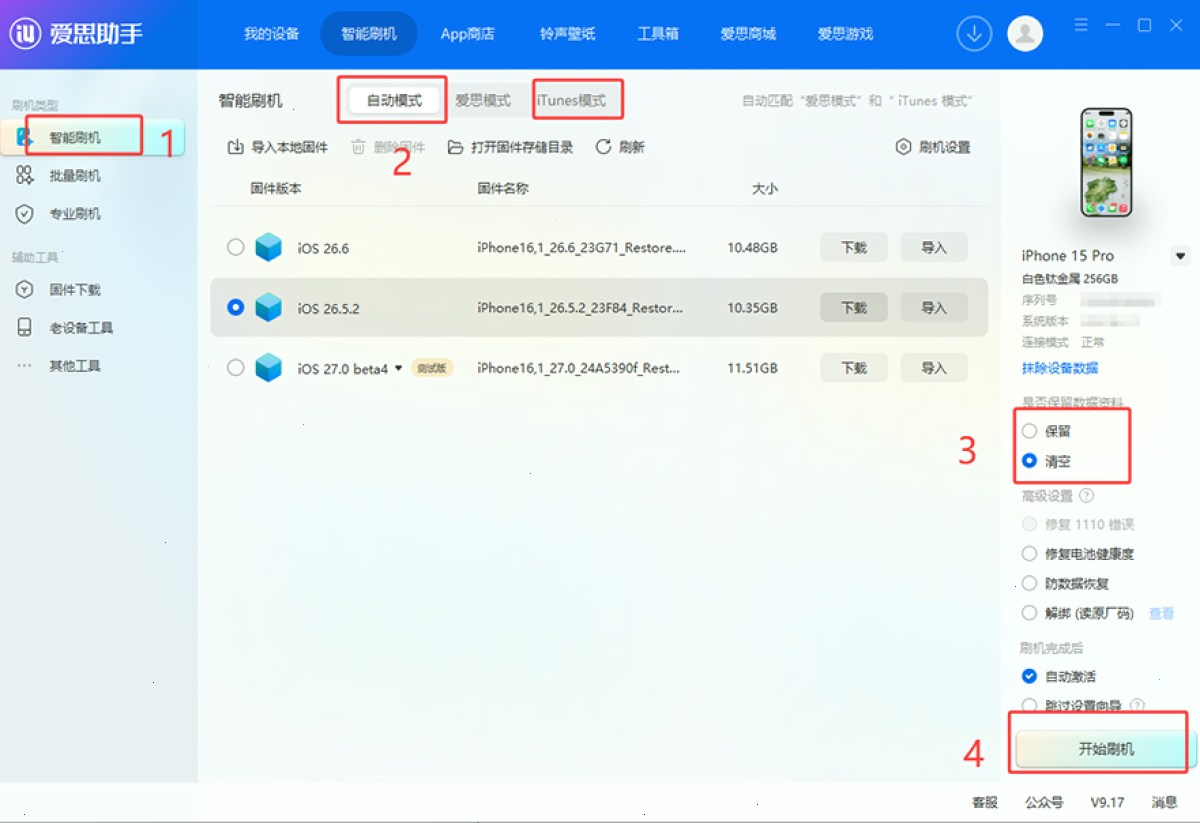Click 公众号 in the status bar
The width and height of the screenshot is (1200, 823).
click(1044, 802)
